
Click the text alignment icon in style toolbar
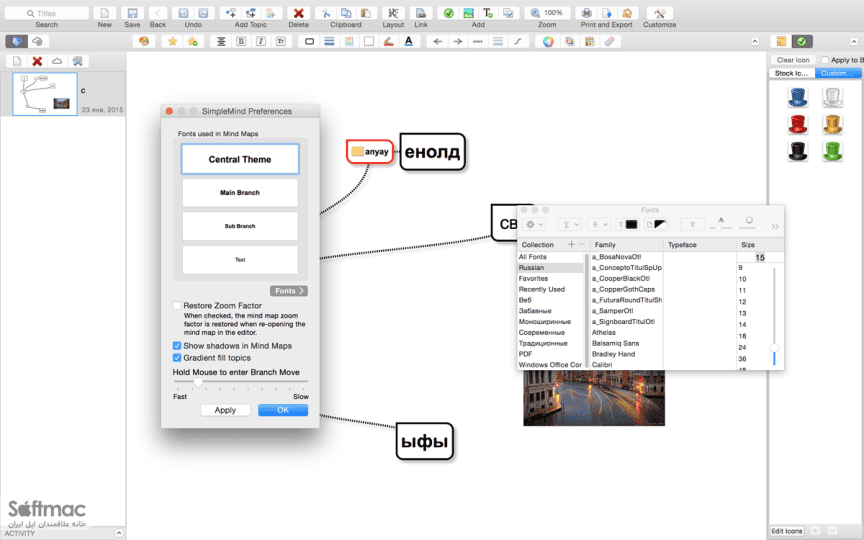click(221, 41)
